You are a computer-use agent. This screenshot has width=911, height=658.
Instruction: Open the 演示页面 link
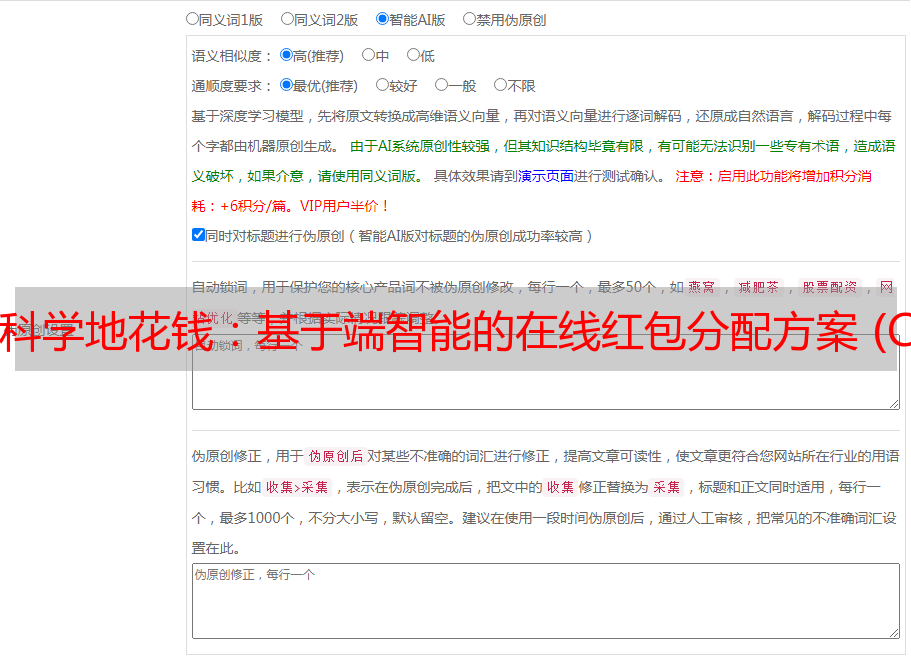(x=546, y=176)
